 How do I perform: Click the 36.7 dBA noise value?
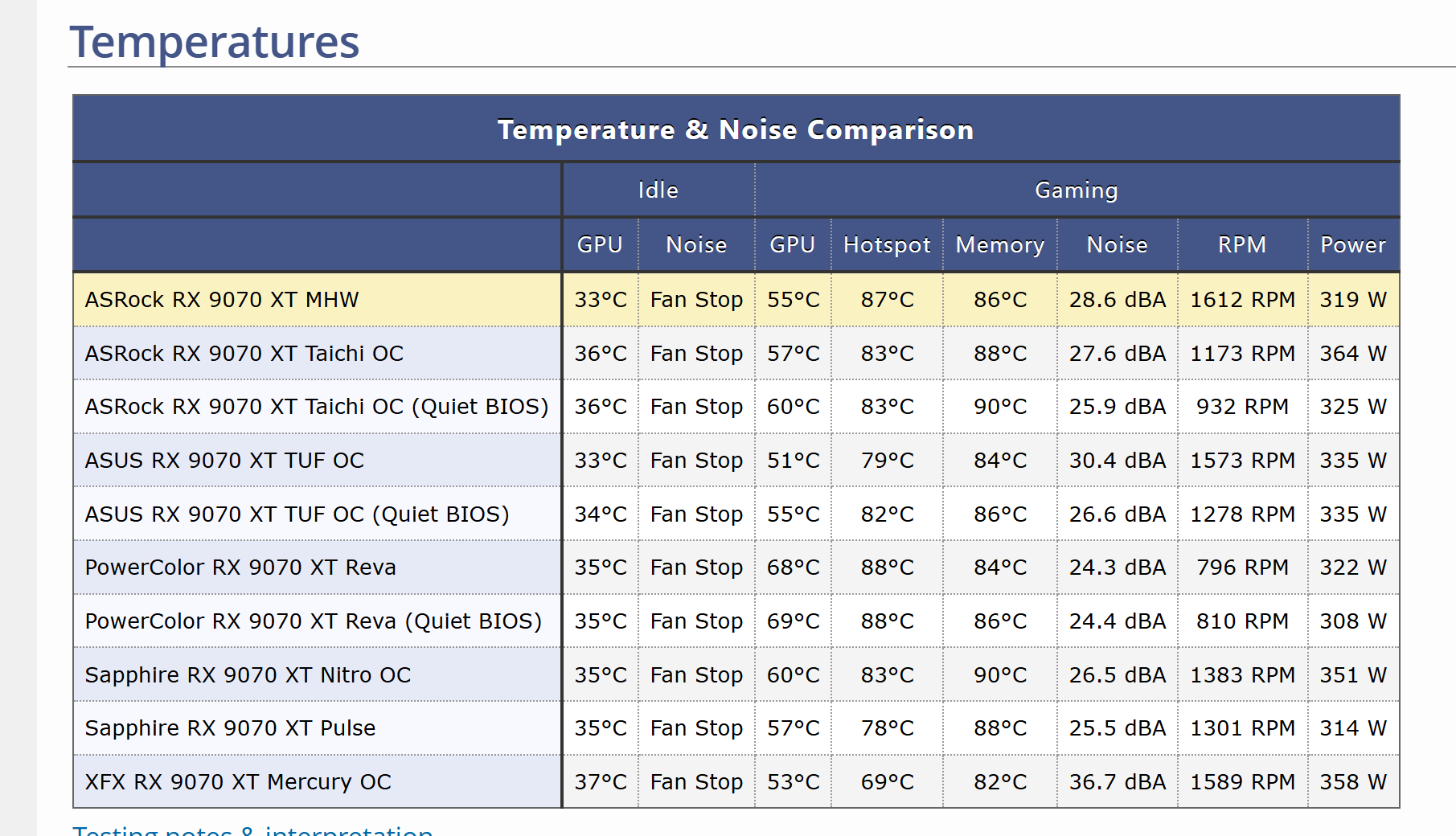click(1118, 782)
